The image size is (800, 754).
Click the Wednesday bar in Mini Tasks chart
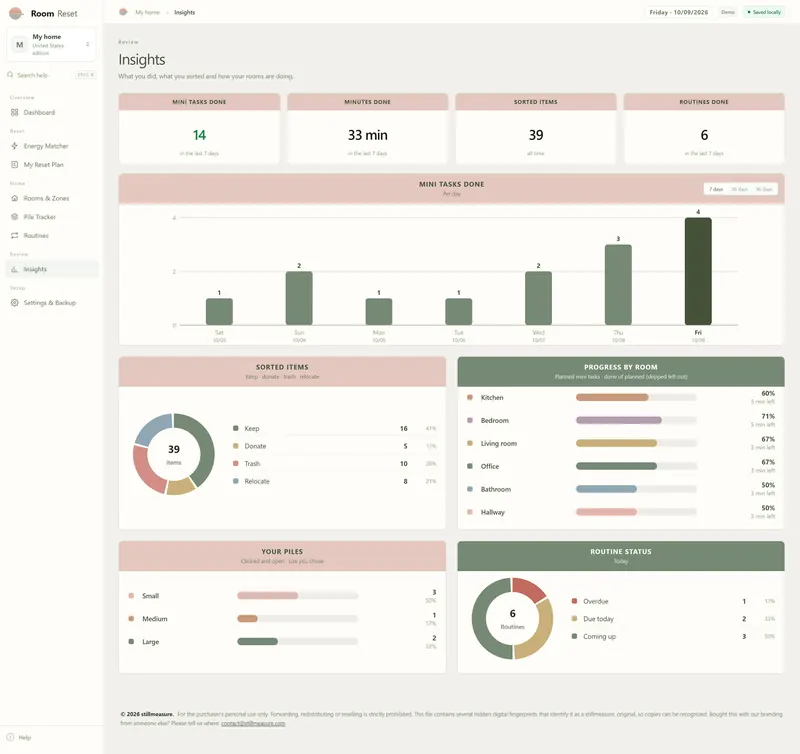pos(538,298)
